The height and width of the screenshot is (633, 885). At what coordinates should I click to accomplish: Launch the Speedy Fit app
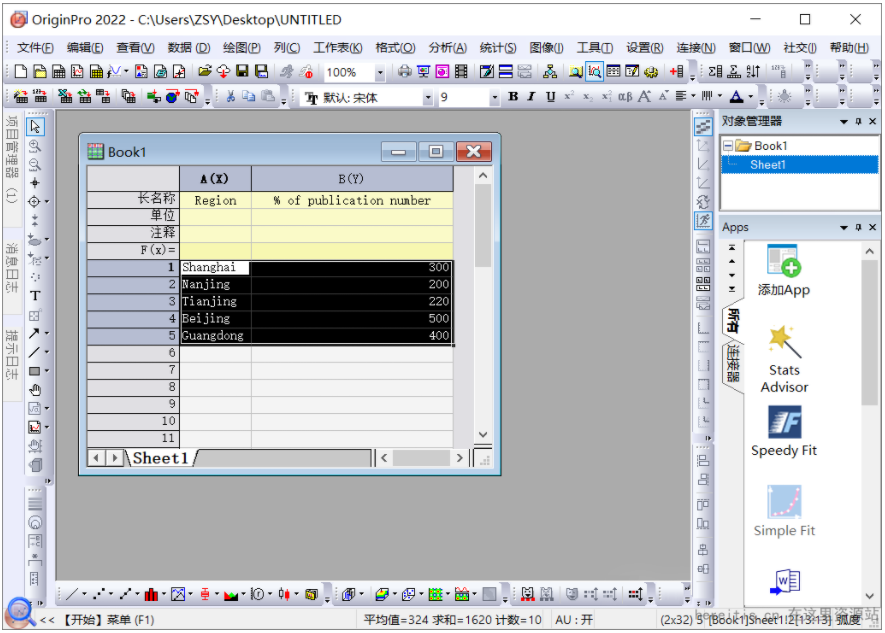pyautogui.click(x=784, y=431)
